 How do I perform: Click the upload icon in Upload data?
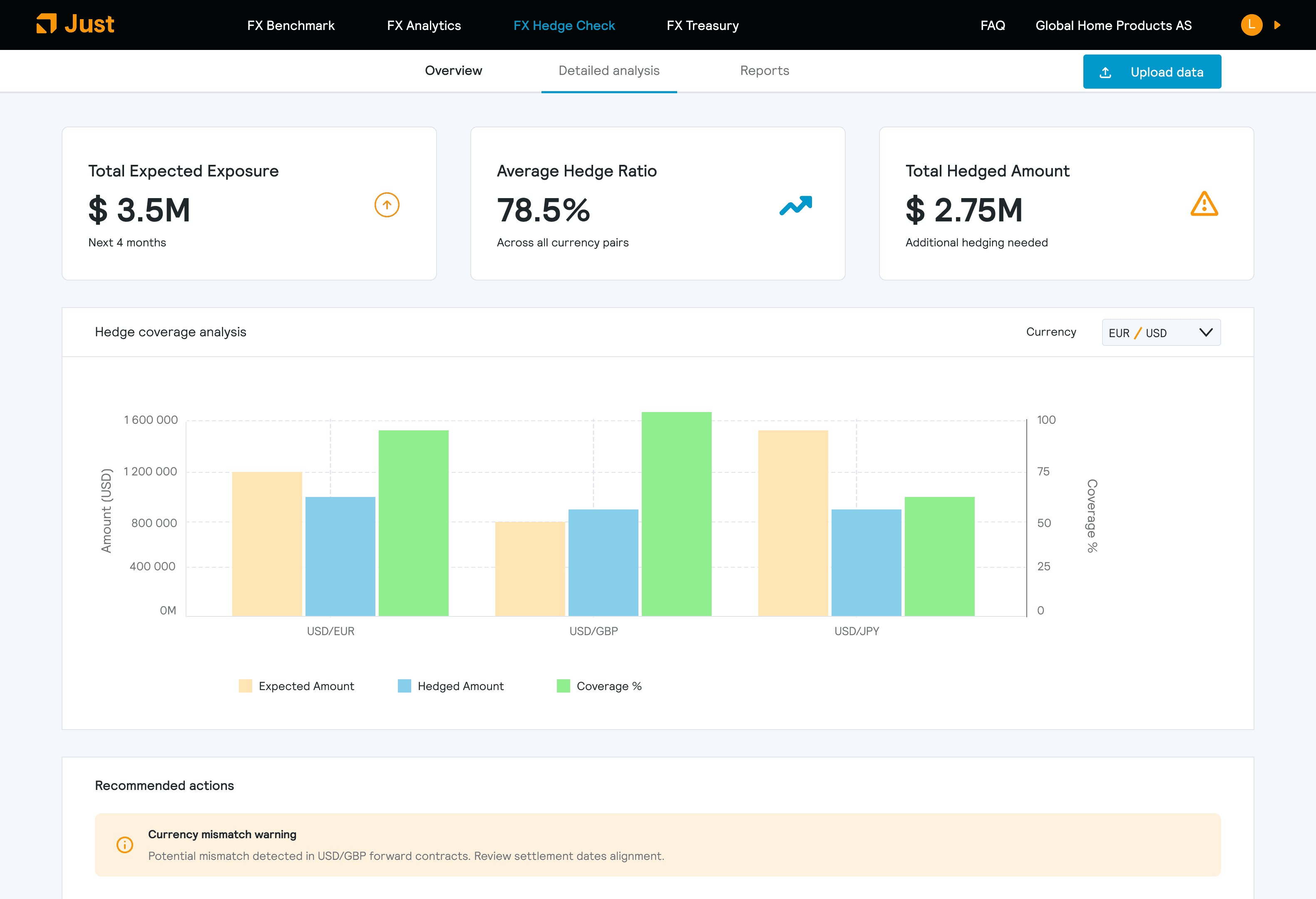pyautogui.click(x=1105, y=72)
